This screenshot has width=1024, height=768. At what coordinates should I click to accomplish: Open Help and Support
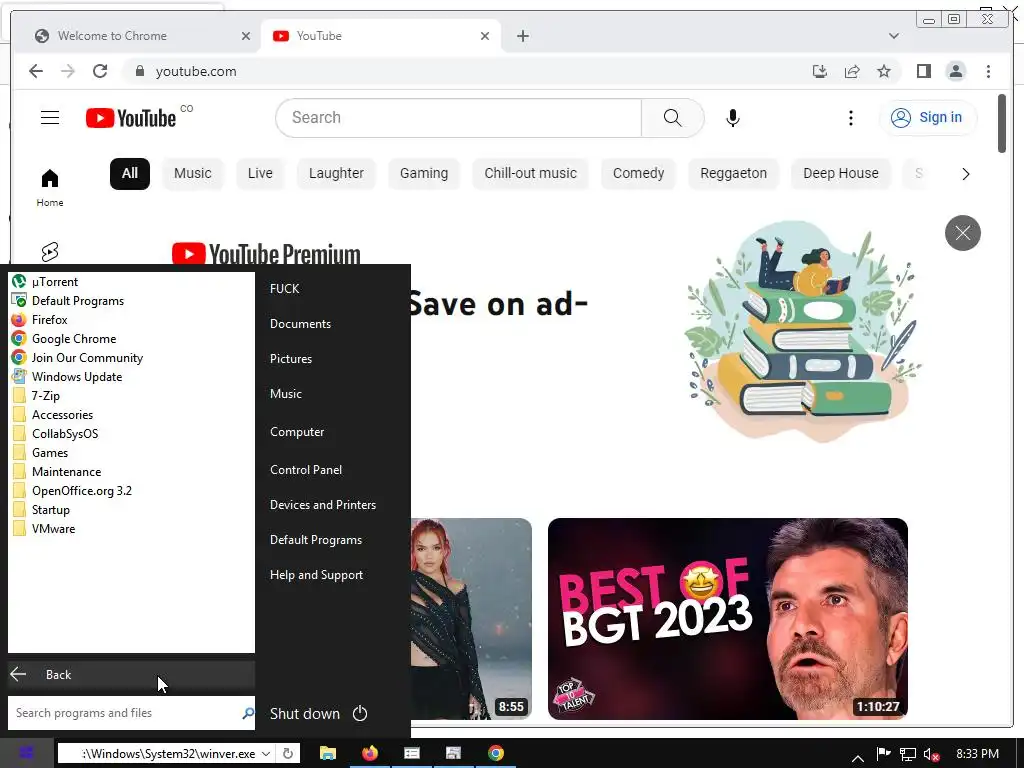[316, 575]
